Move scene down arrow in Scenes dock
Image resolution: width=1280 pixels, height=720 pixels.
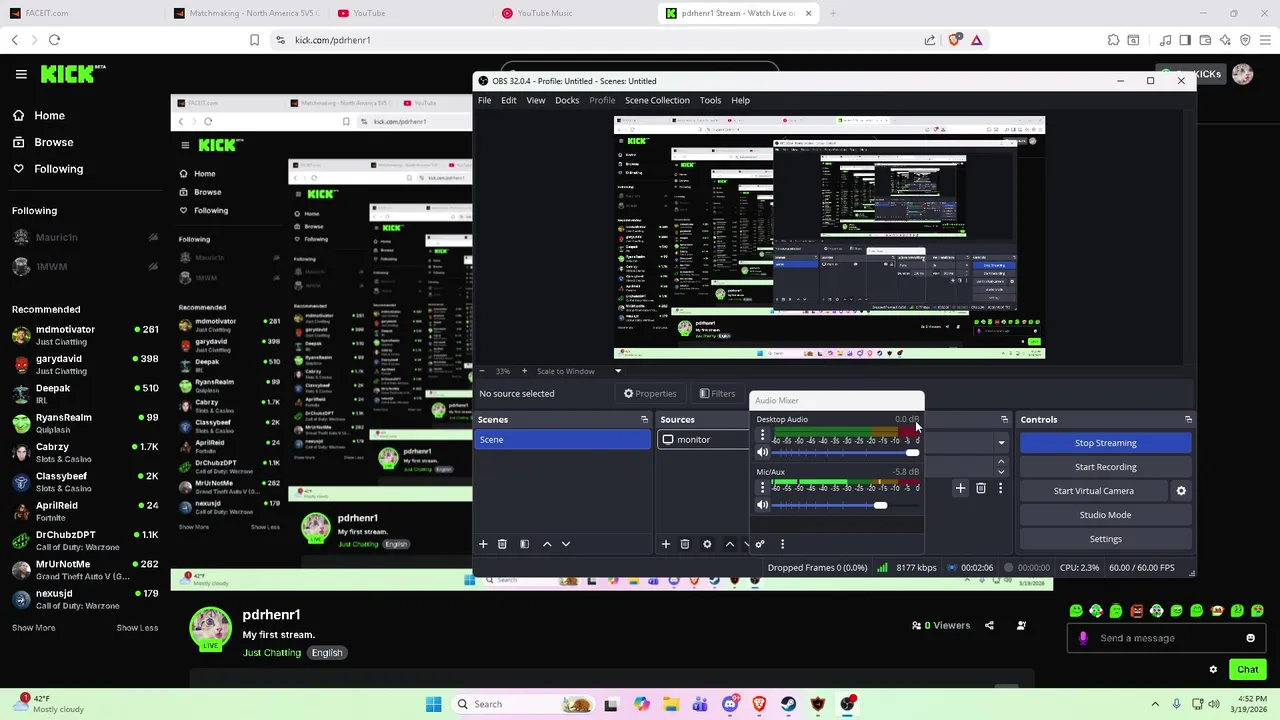(x=566, y=544)
